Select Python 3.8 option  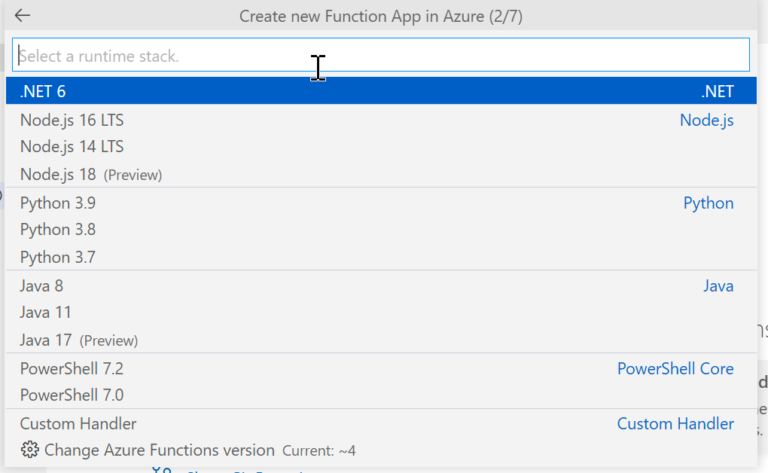click(58, 230)
